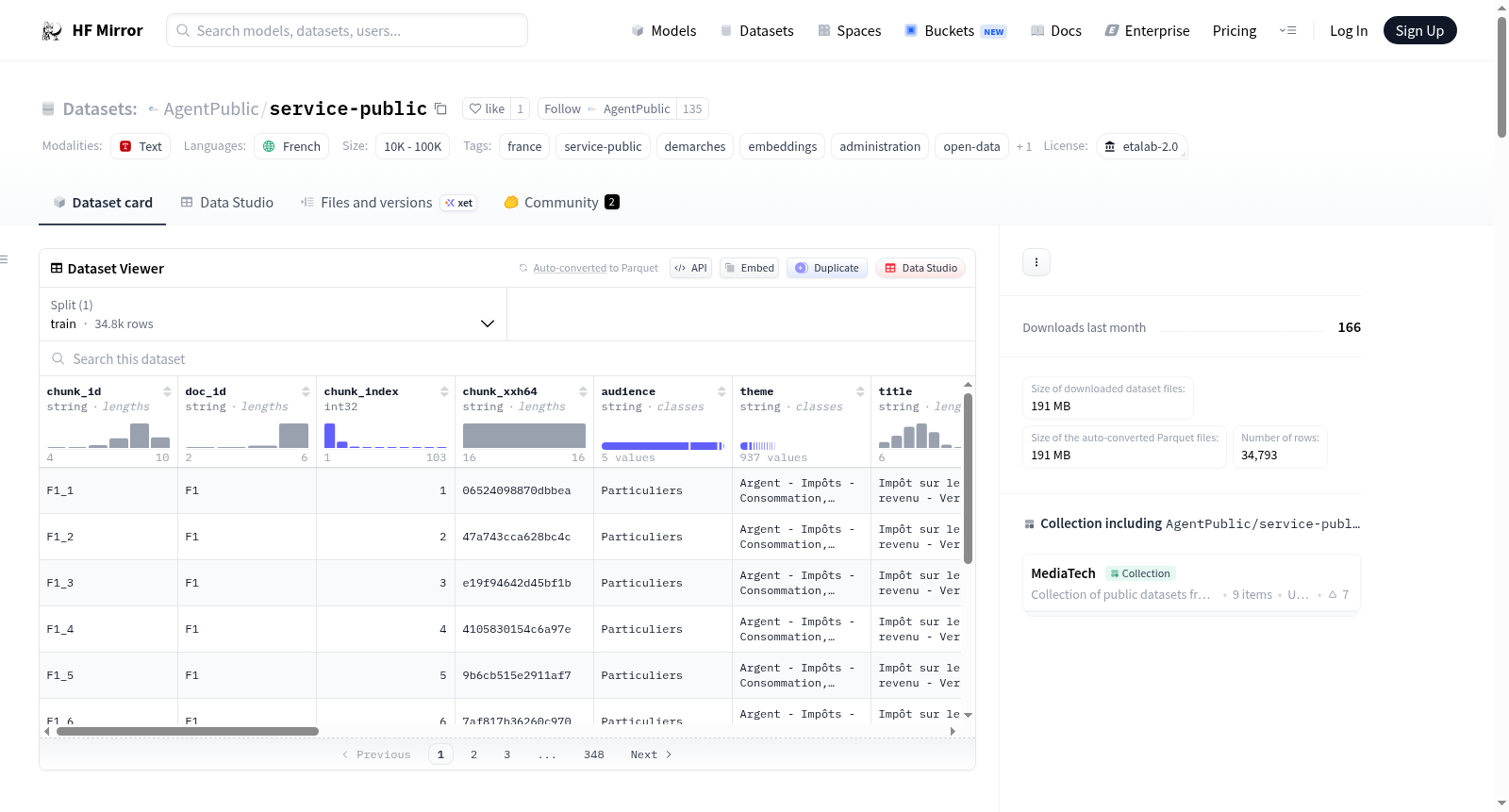Open the Split train dropdown
This screenshot has height=812, width=1509.
tap(273, 314)
